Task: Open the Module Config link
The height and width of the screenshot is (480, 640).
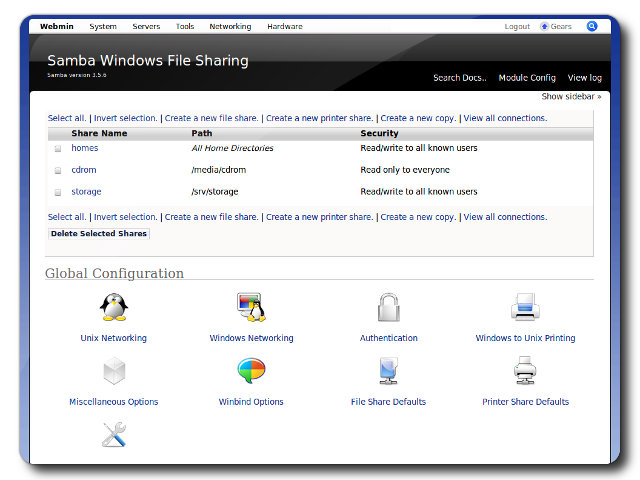Action: [x=527, y=78]
